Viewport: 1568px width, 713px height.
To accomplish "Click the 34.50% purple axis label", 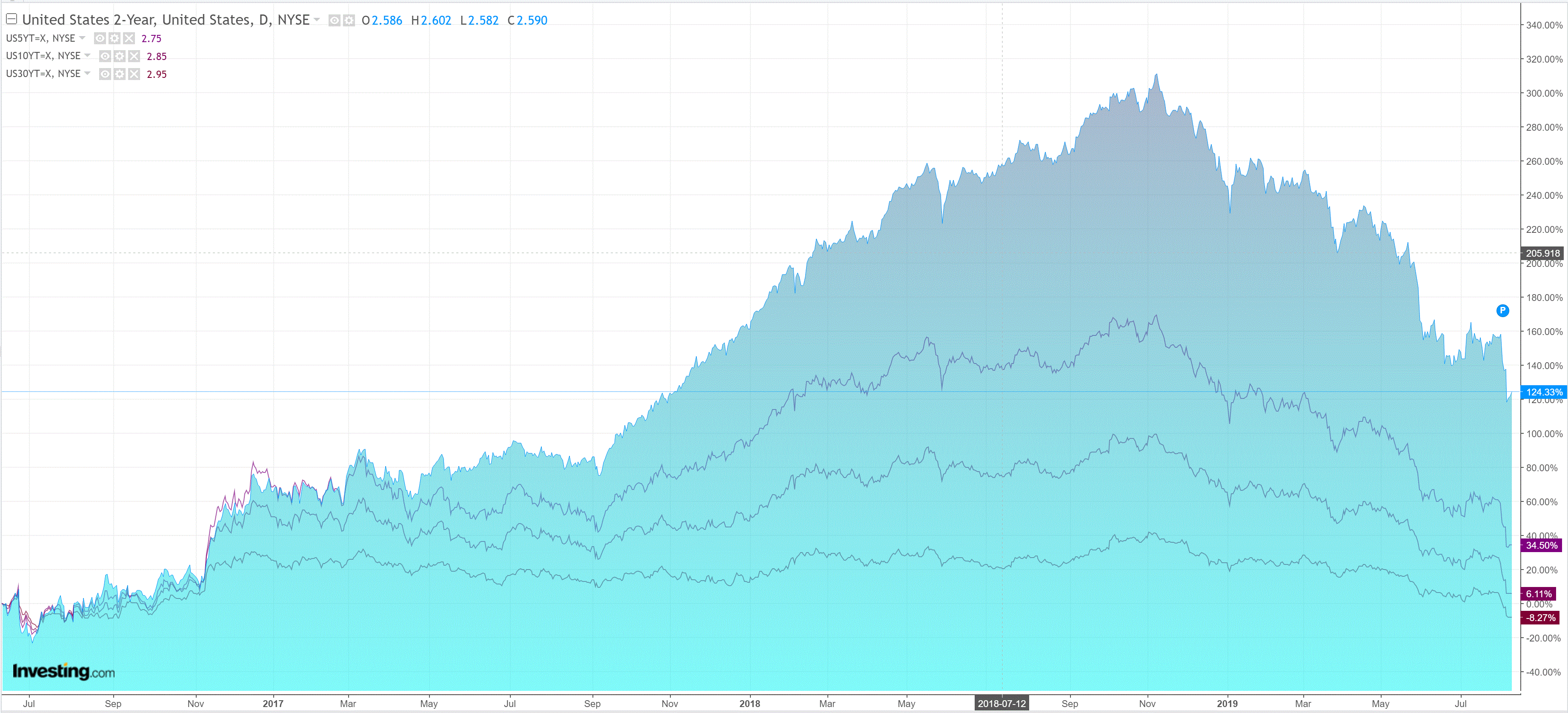I will tap(1541, 545).
